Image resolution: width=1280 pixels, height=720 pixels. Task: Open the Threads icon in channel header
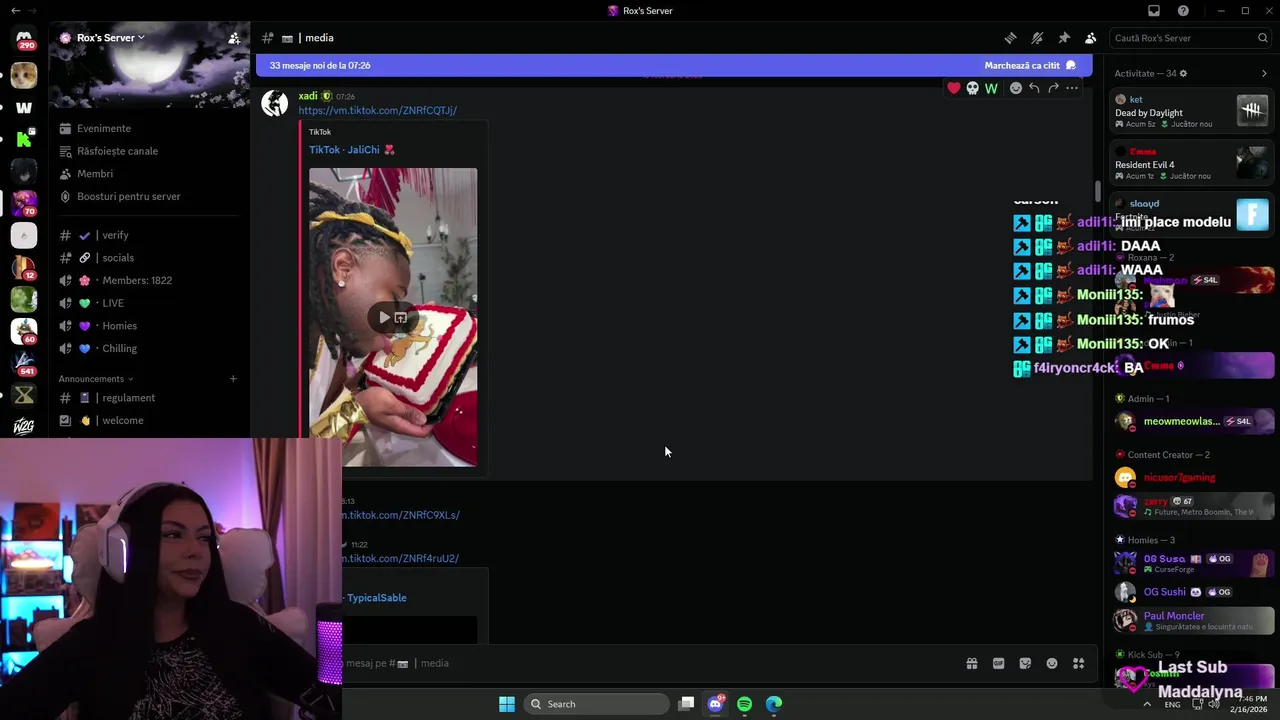[1010, 38]
